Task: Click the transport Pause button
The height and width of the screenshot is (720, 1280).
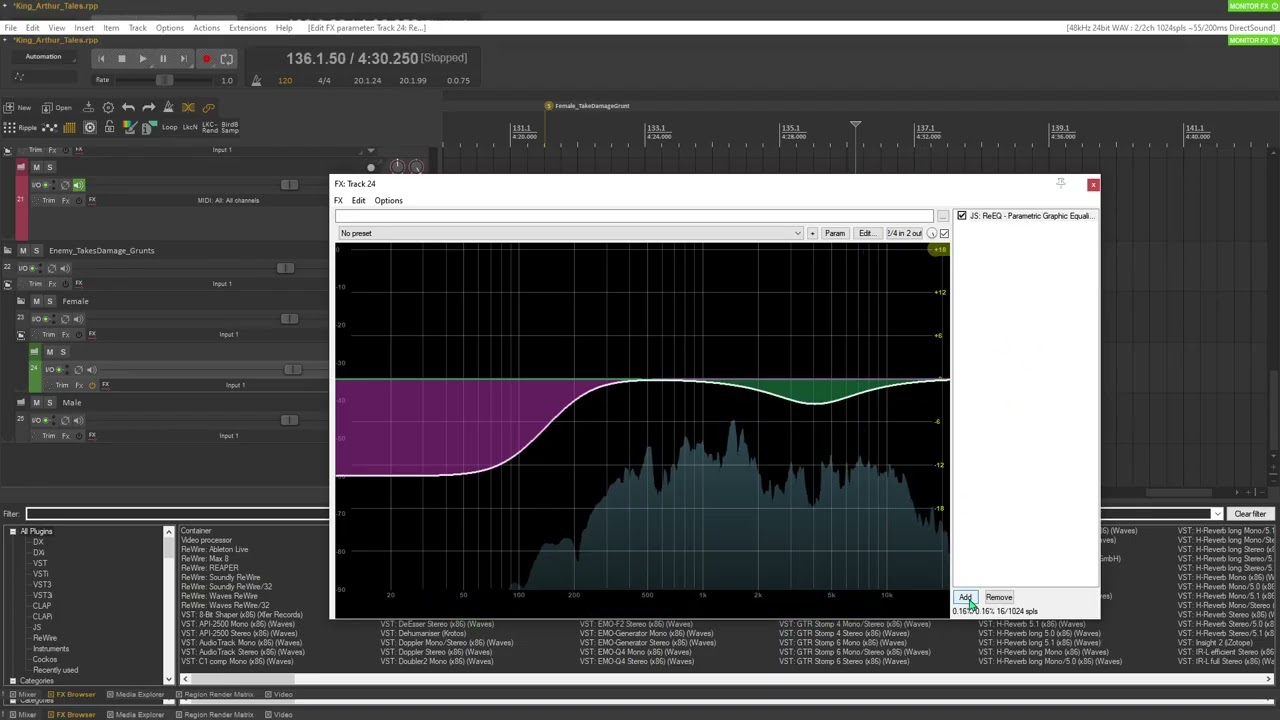Action: (x=163, y=59)
